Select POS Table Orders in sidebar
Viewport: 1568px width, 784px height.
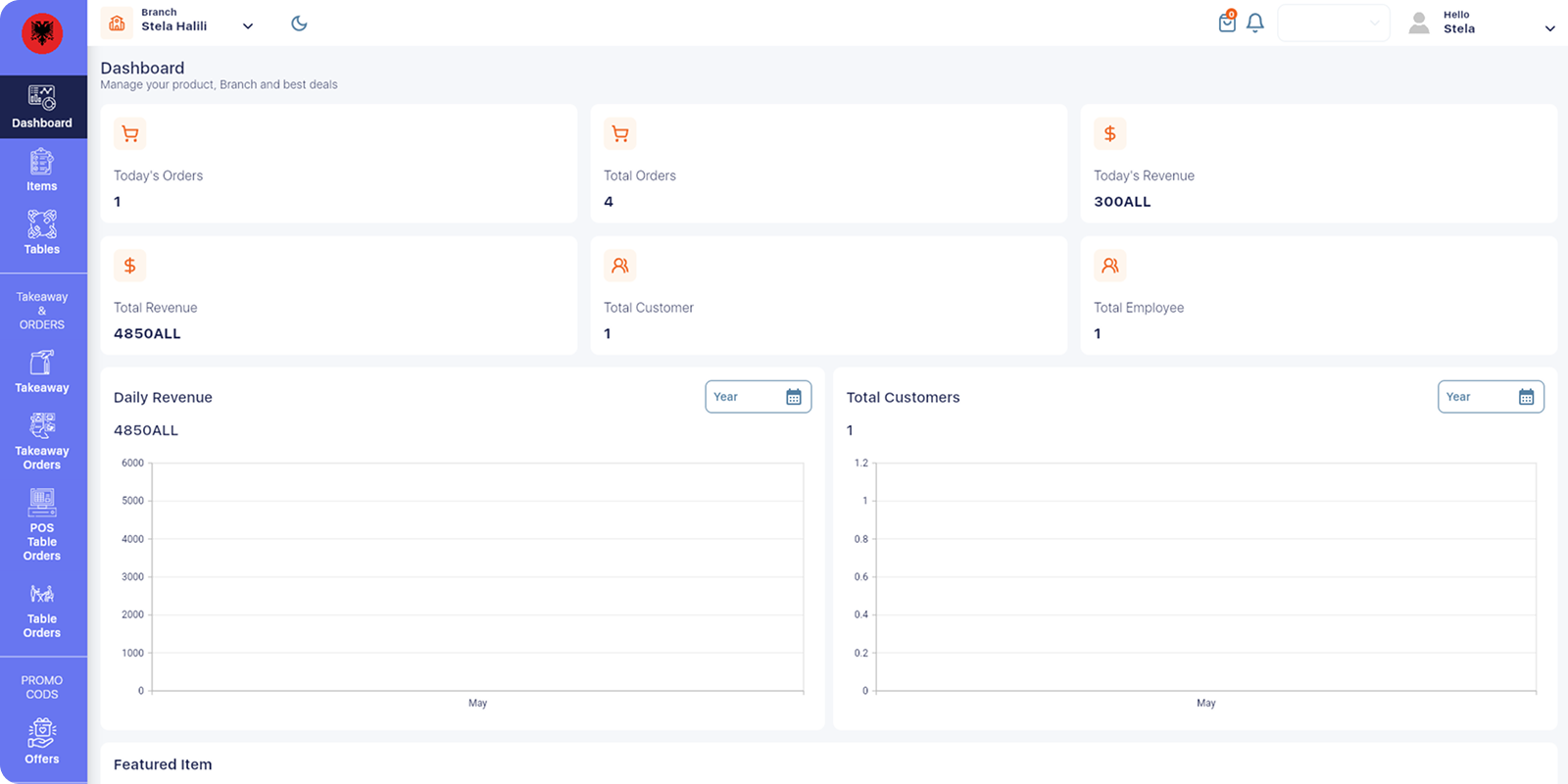point(42,526)
